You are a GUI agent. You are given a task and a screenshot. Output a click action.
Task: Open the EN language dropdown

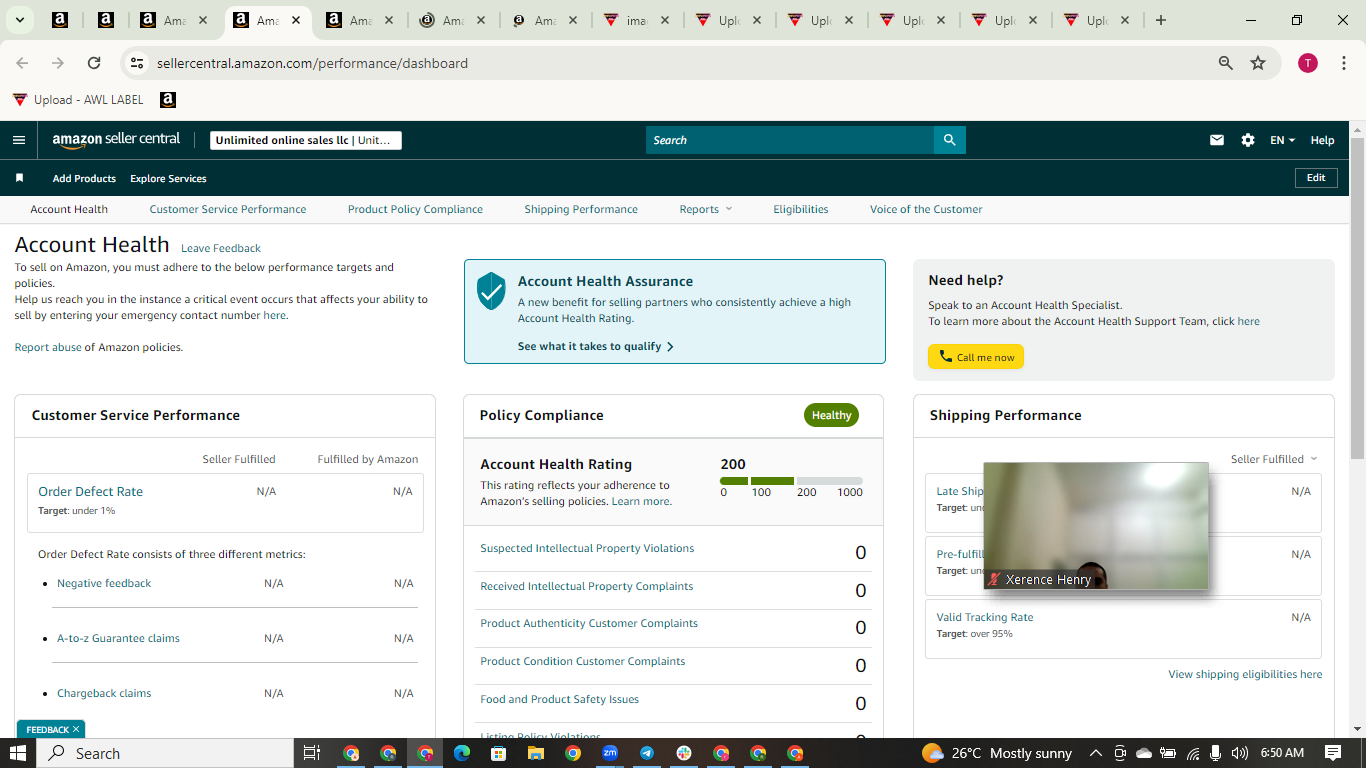pos(1282,140)
